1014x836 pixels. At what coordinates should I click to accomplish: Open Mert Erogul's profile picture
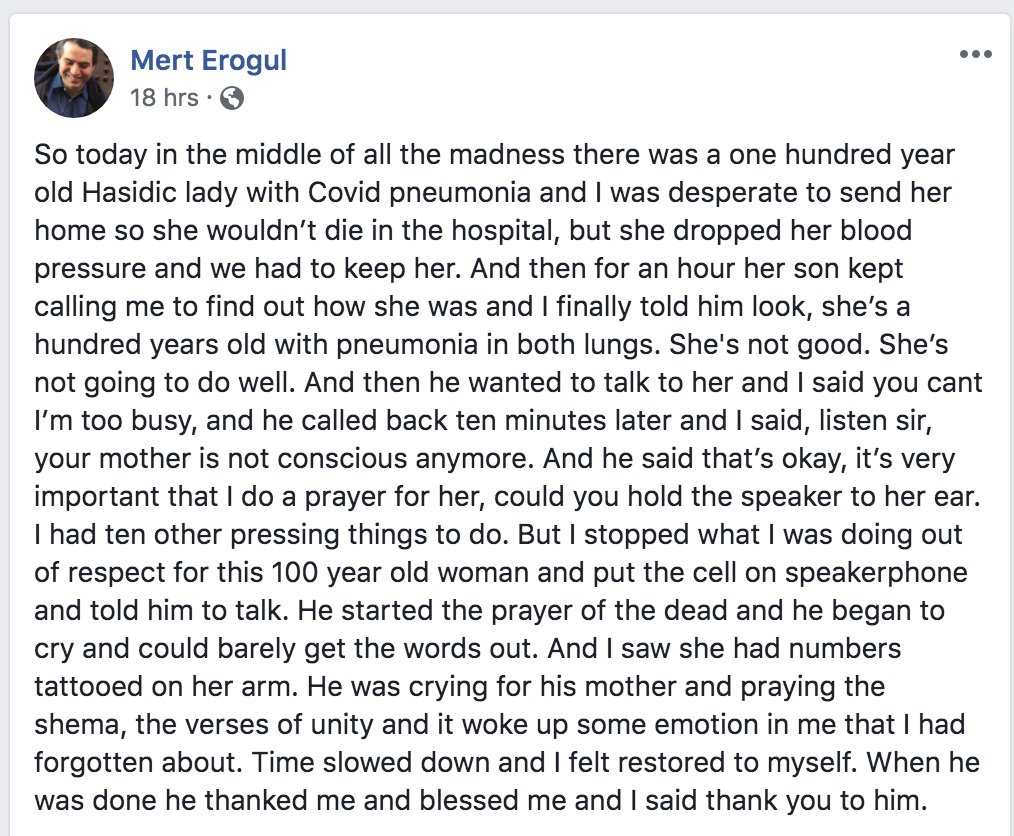(x=74, y=78)
